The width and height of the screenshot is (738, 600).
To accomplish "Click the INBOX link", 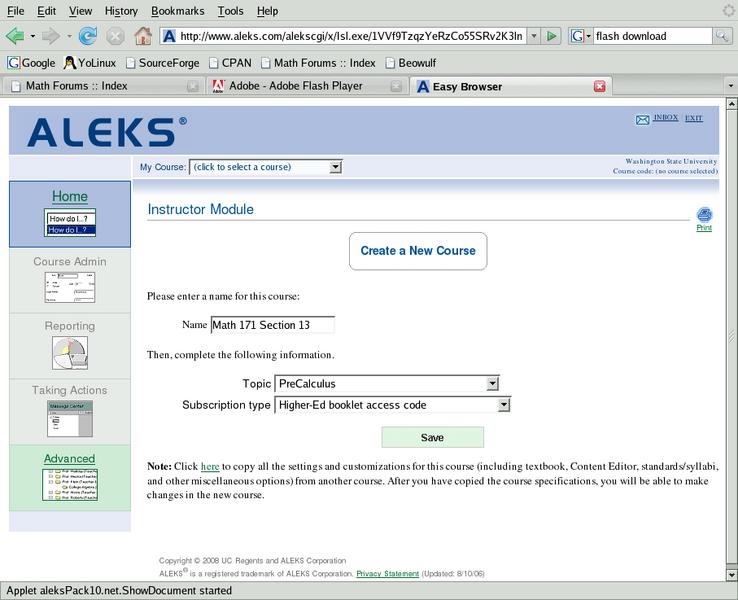I will pos(666,117).
